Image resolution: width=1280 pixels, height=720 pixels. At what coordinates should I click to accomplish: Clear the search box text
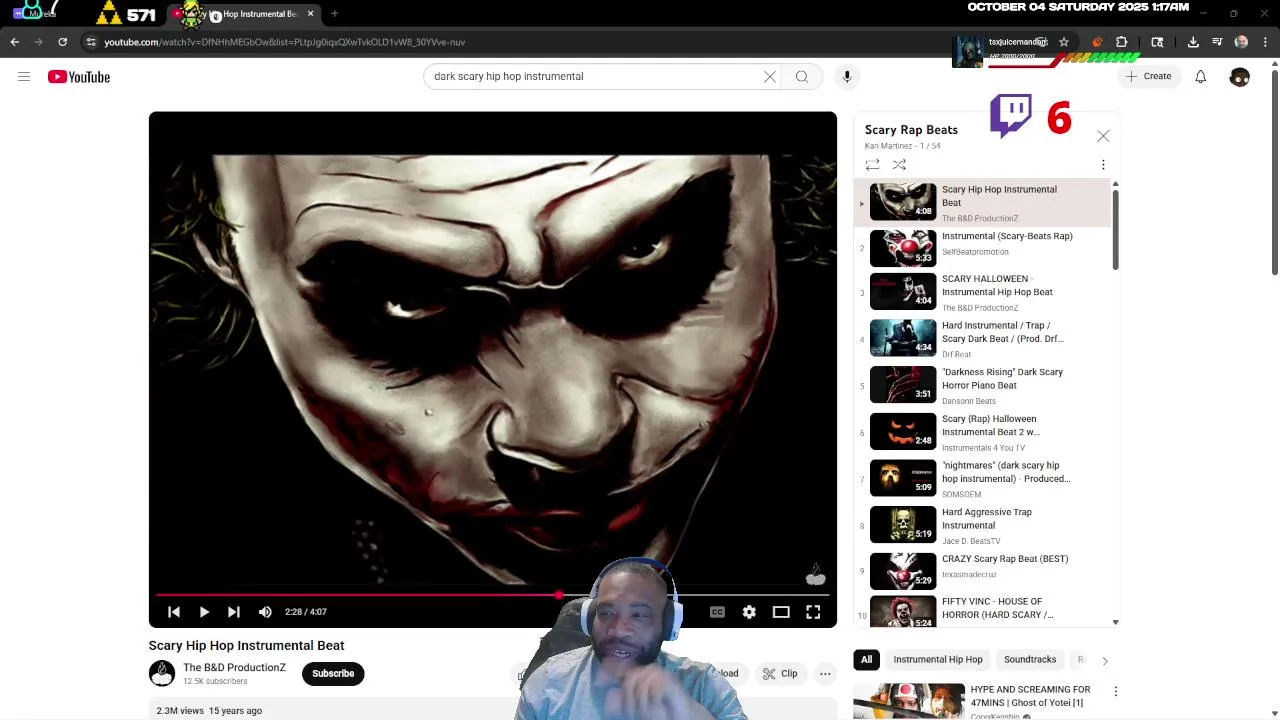(x=770, y=76)
